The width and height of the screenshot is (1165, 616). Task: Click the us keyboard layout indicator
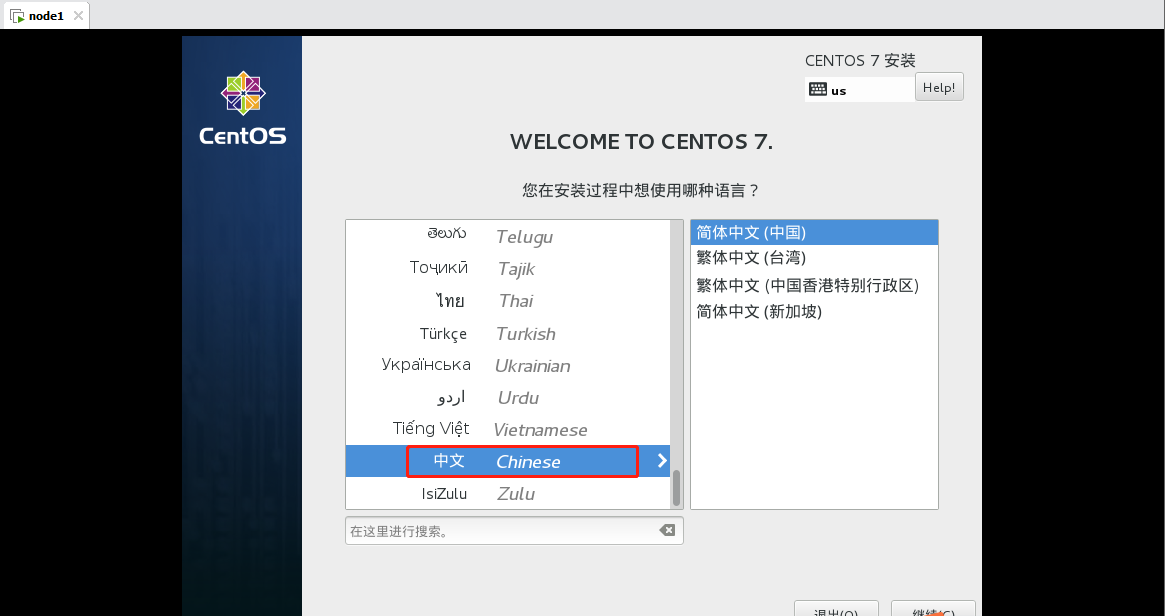(x=860, y=90)
